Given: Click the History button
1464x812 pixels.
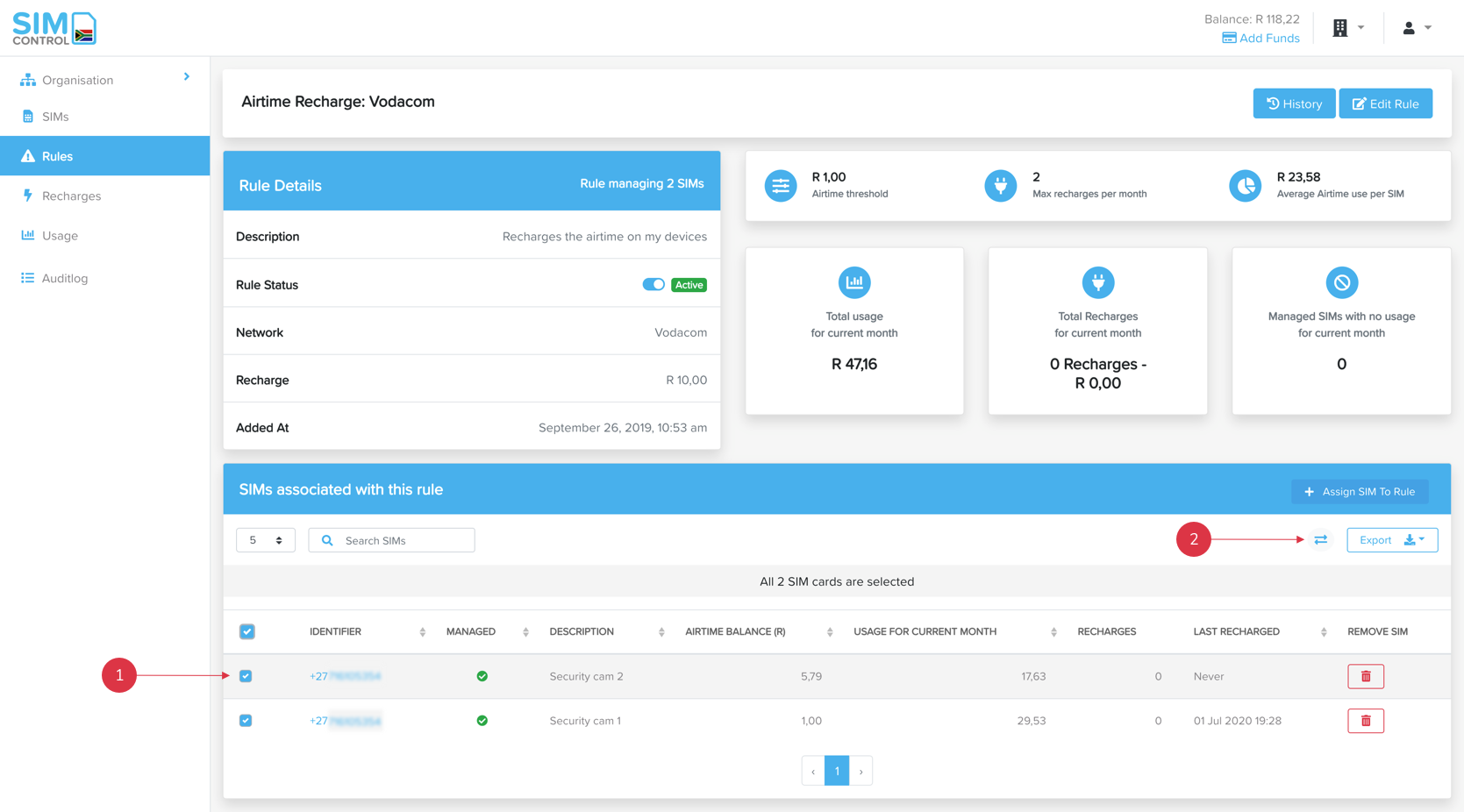Looking at the screenshot, I should (1294, 103).
